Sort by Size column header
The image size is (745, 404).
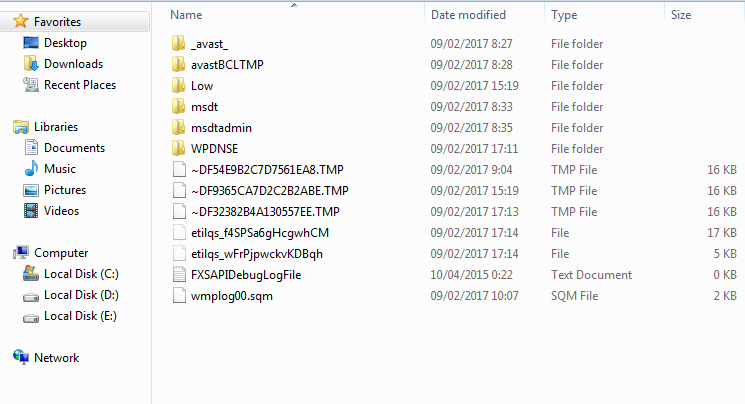[x=680, y=15]
